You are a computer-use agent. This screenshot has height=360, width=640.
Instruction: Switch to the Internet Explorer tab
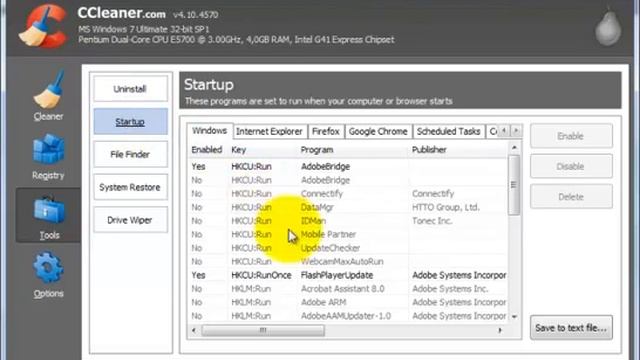[x=269, y=131]
